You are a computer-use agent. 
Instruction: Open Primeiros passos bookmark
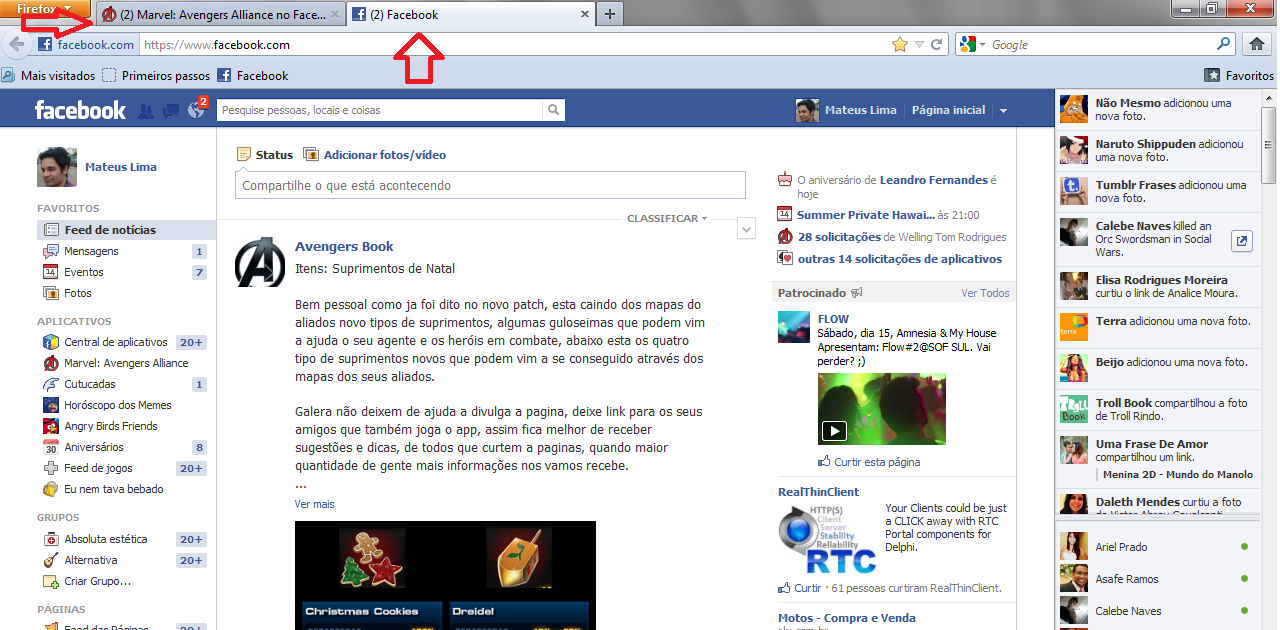(156, 75)
